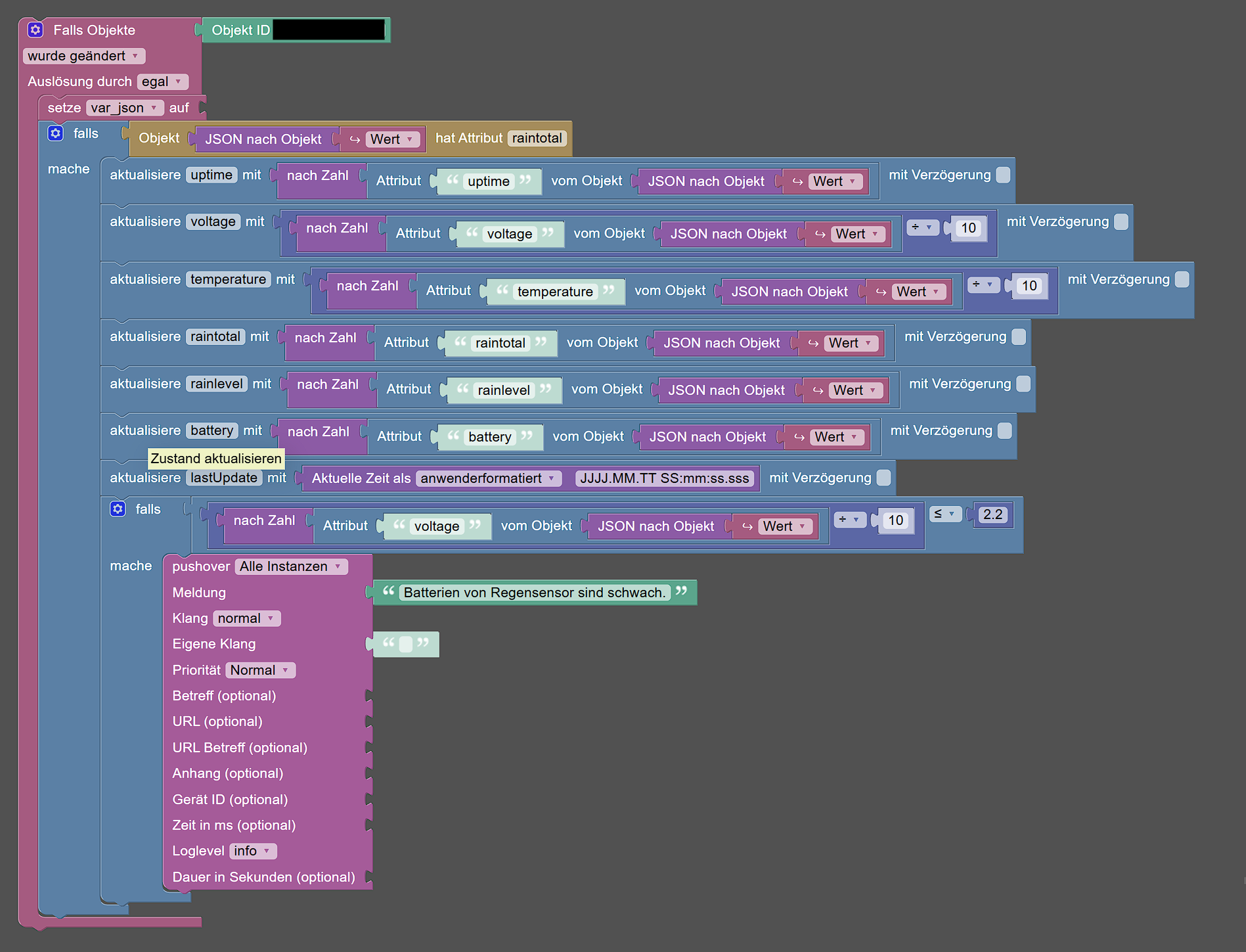
Task: Select 'JSON nach Objekt' block in raintotal condition
Action: click(263, 139)
